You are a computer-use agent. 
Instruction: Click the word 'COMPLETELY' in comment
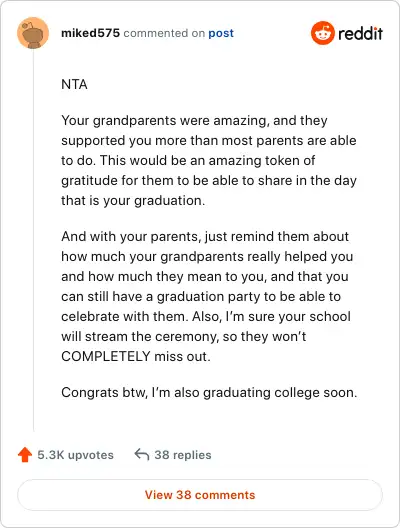pos(106,356)
